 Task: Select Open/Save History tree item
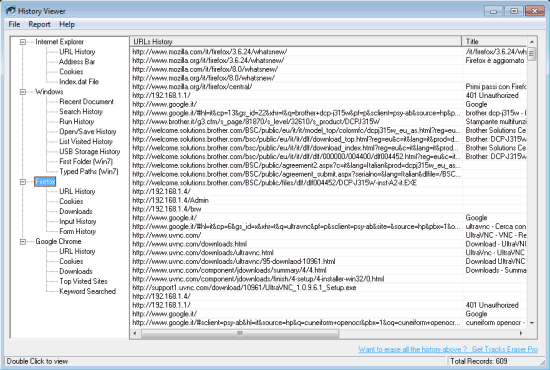point(87,132)
